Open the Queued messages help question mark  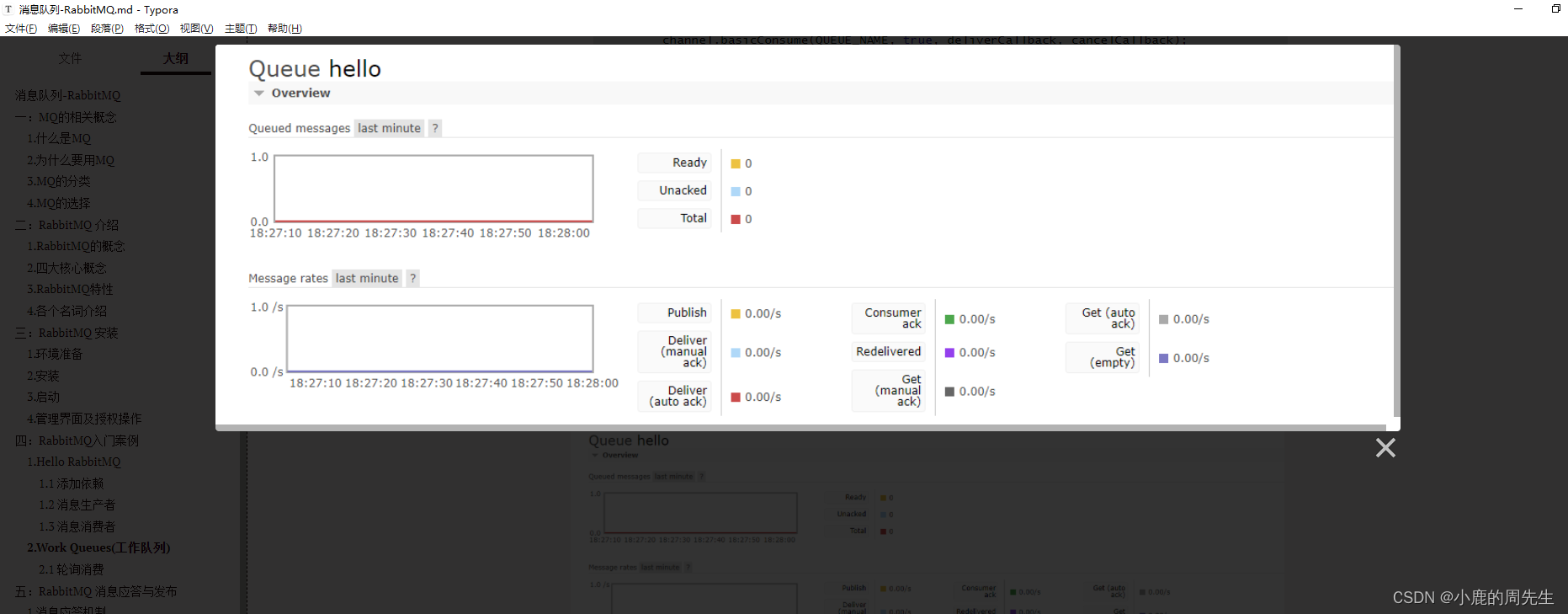435,128
